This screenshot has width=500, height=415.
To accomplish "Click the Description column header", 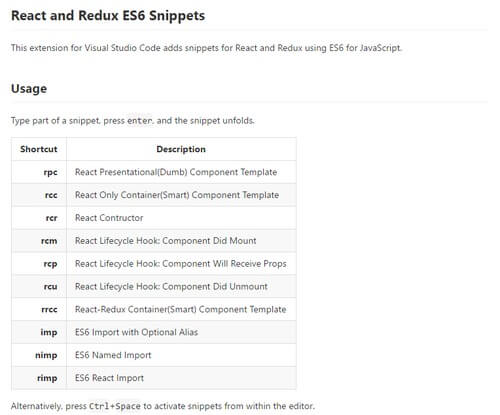I will 181,149.
